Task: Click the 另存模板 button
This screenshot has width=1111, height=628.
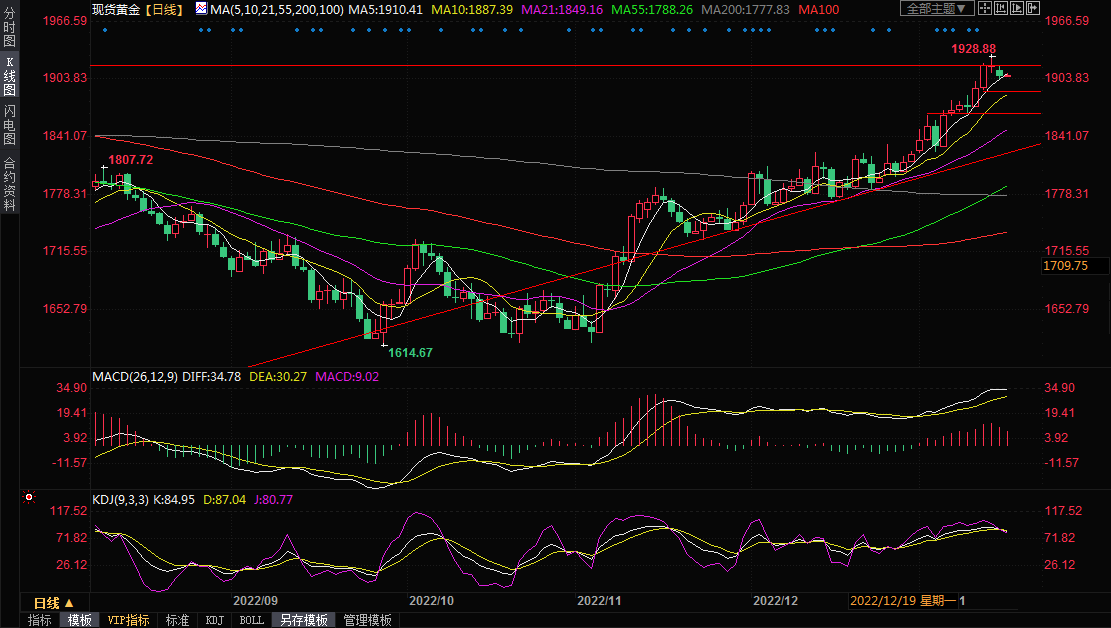Action: click(x=303, y=620)
